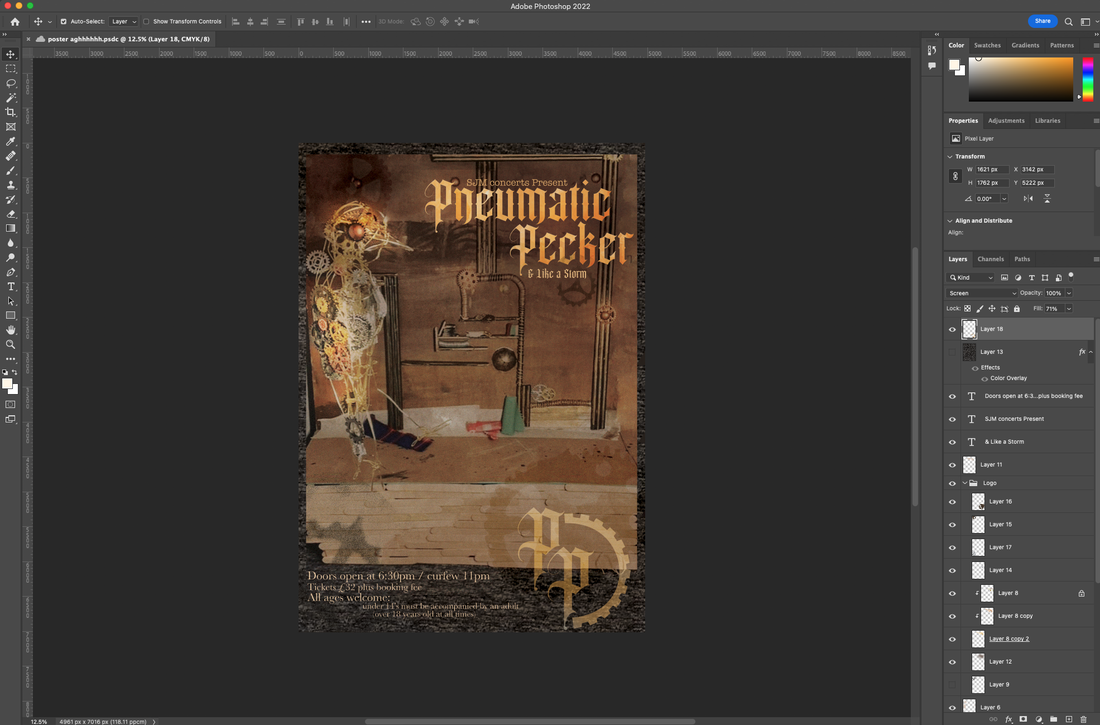This screenshot has height=725, width=1100.
Task: Select the Clone Stamp tool
Action: point(11,185)
